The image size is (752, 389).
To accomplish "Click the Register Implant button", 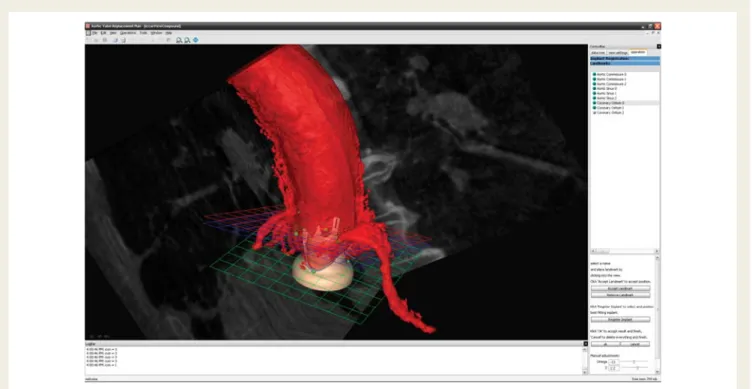I will (621, 319).
